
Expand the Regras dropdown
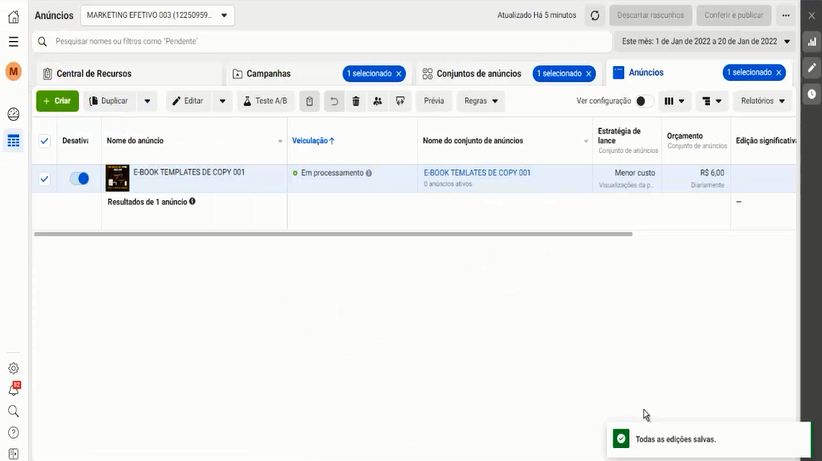click(481, 101)
